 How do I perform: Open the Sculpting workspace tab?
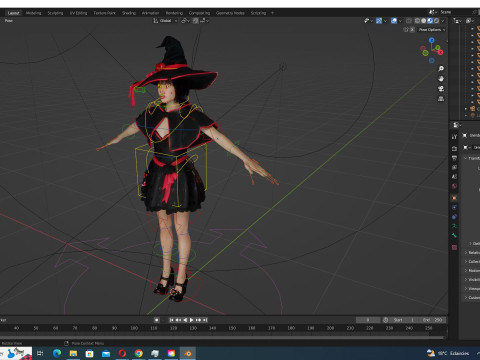tap(55, 13)
